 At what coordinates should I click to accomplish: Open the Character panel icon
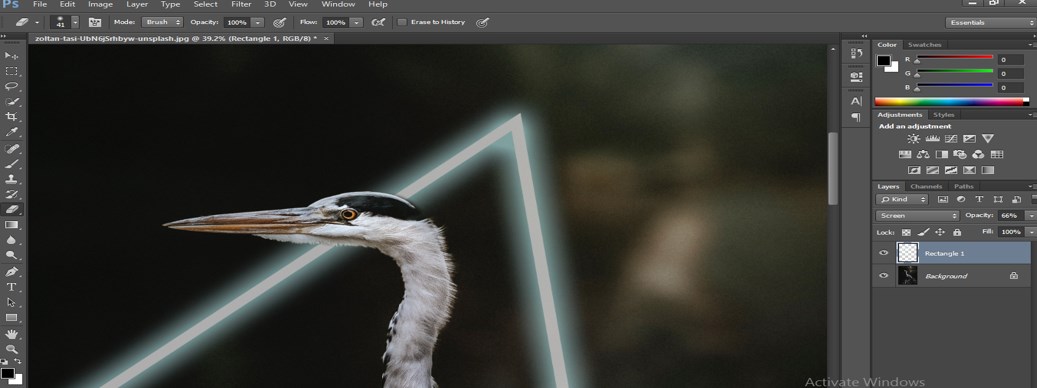click(x=856, y=101)
